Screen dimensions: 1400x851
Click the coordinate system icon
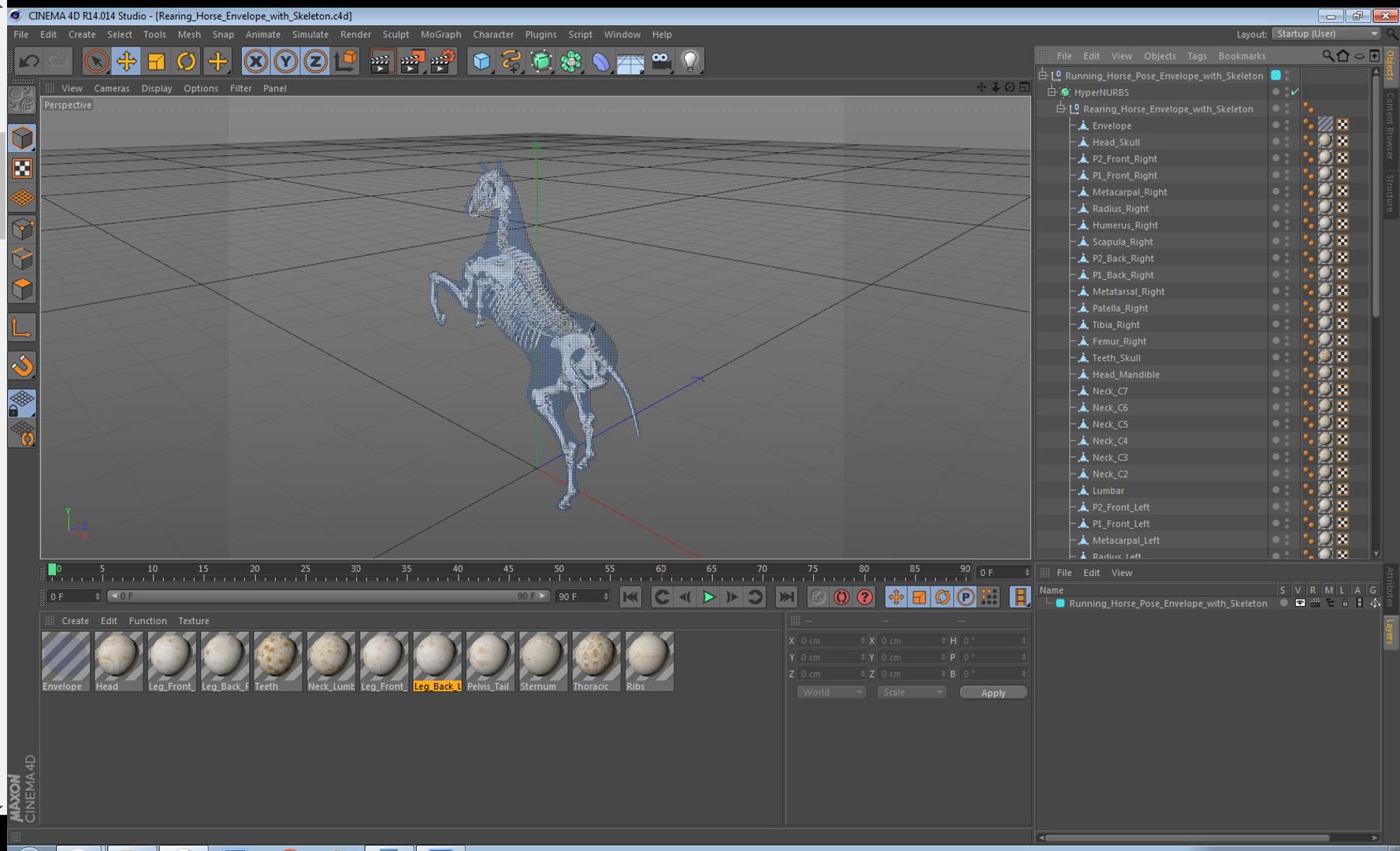[x=345, y=61]
